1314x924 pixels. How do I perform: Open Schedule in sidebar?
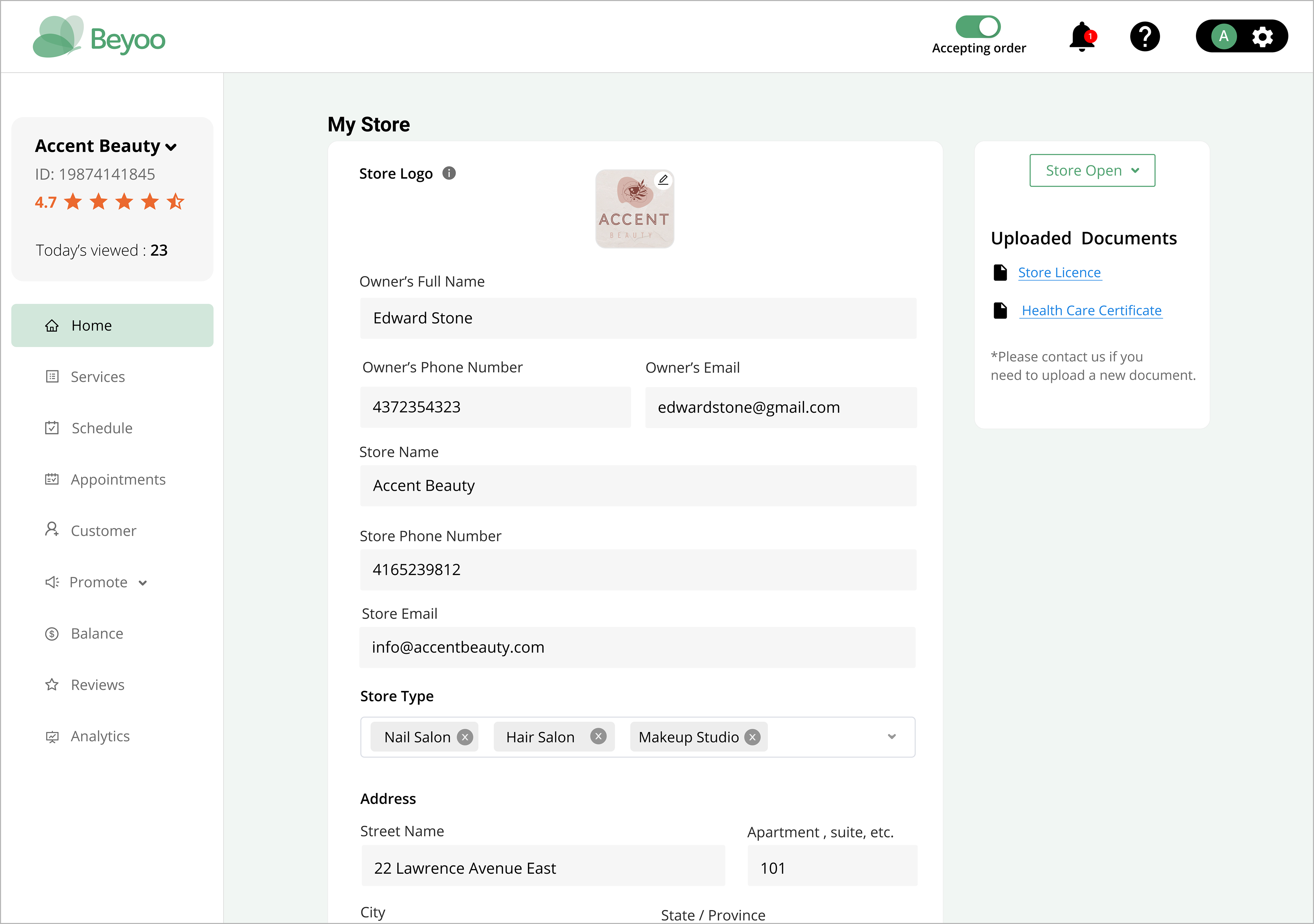click(x=101, y=428)
